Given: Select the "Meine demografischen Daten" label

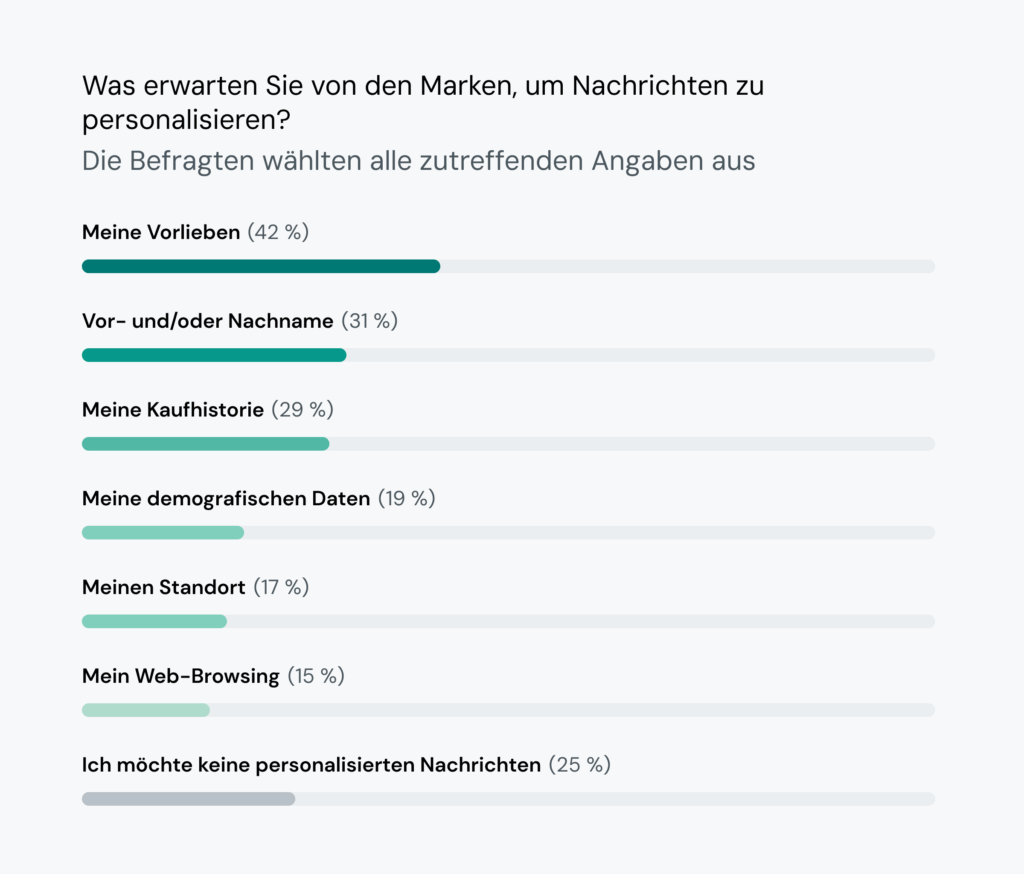Looking at the screenshot, I should pyautogui.click(x=226, y=498).
